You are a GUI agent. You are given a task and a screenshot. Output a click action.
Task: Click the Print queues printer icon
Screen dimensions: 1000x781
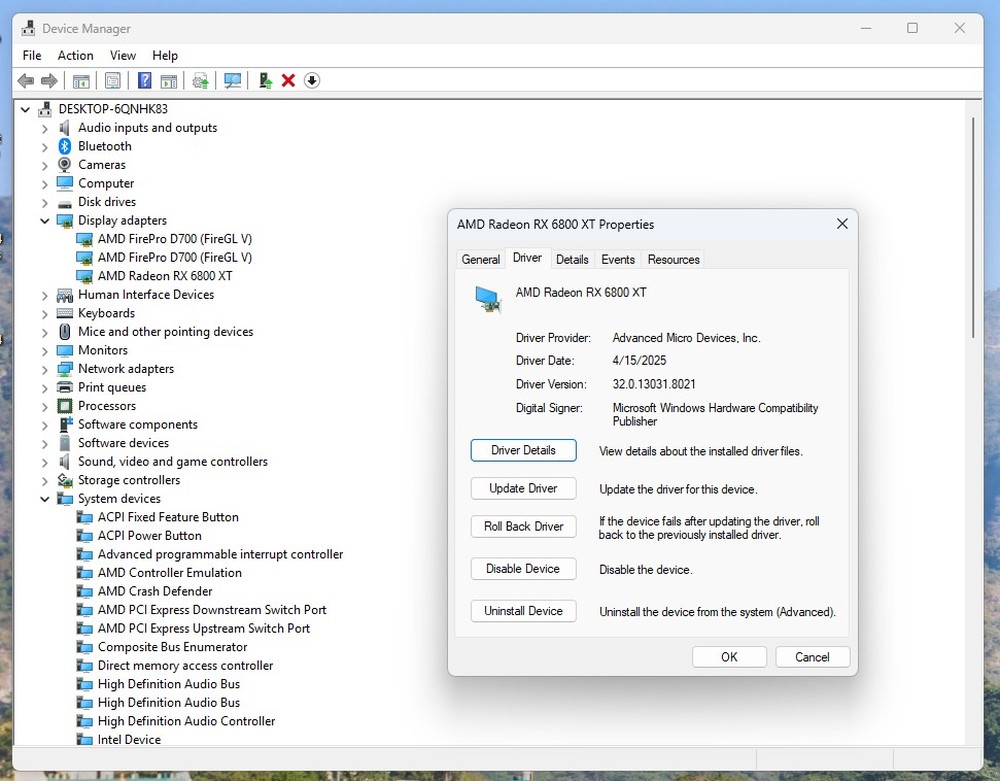[64, 387]
